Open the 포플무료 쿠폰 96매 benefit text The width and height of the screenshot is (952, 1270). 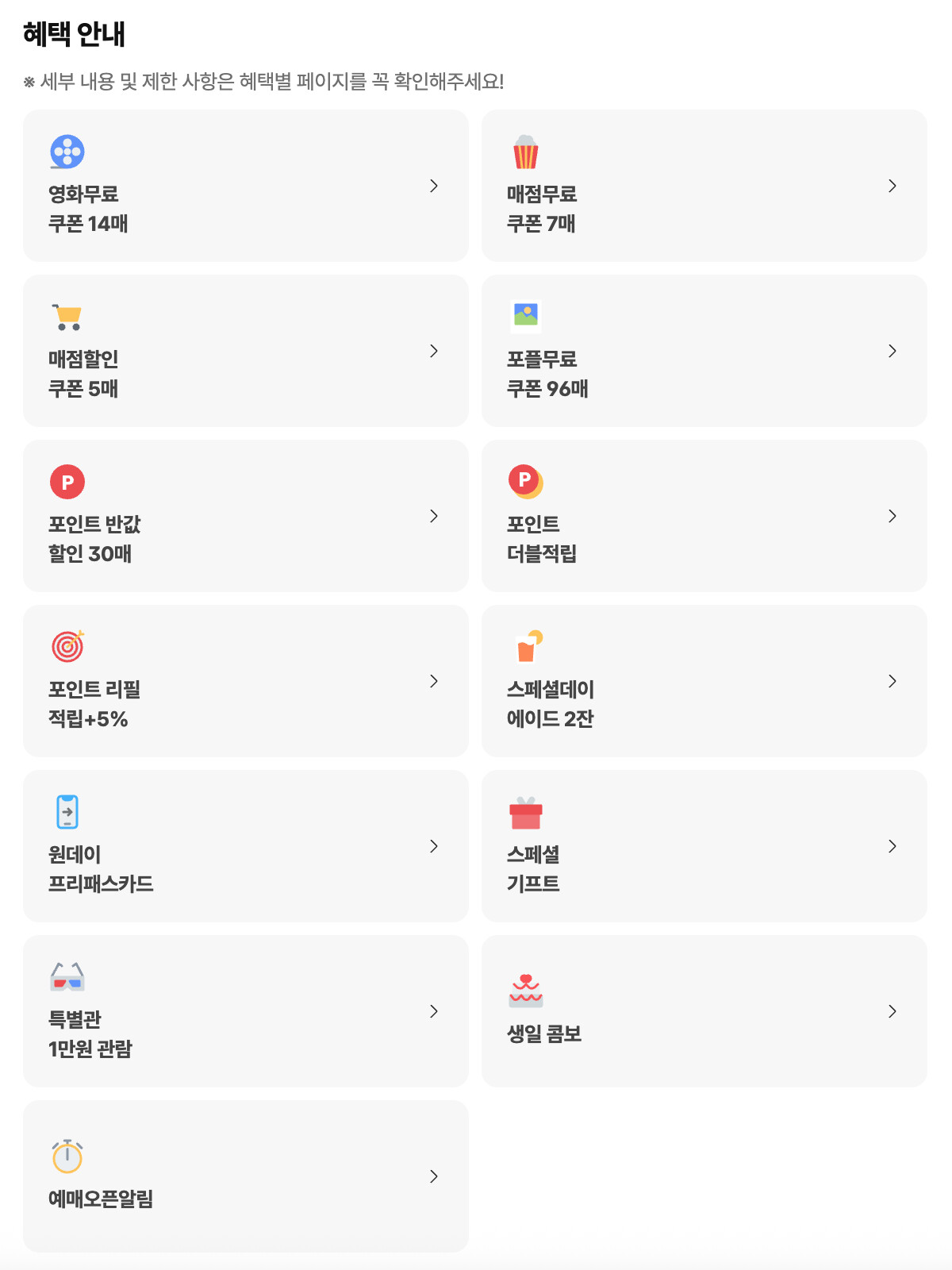point(547,374)
